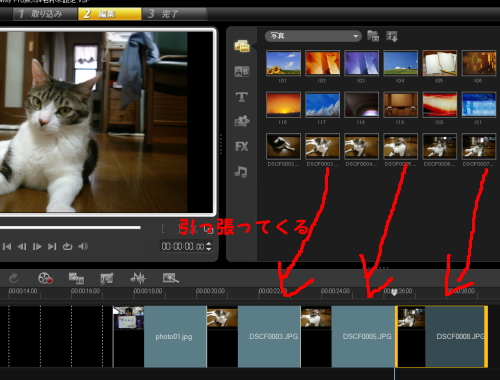
Task: Open the preview volume speaker control
Action: click(x=83, y=246)
